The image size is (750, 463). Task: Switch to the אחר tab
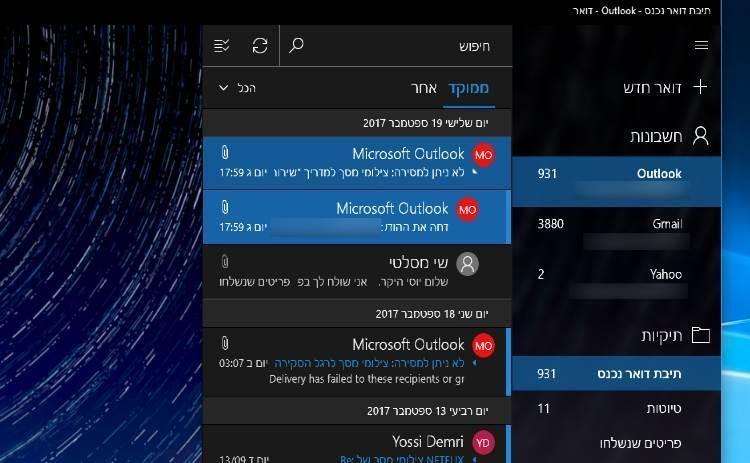tap(424, 88)
